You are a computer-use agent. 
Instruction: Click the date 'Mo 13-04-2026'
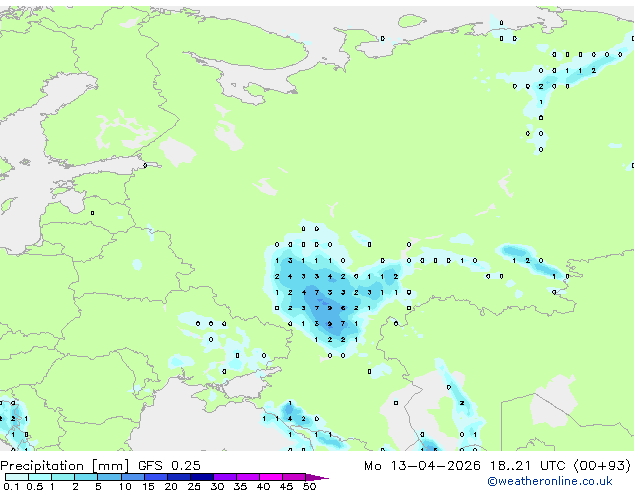[x=423, y=466]
